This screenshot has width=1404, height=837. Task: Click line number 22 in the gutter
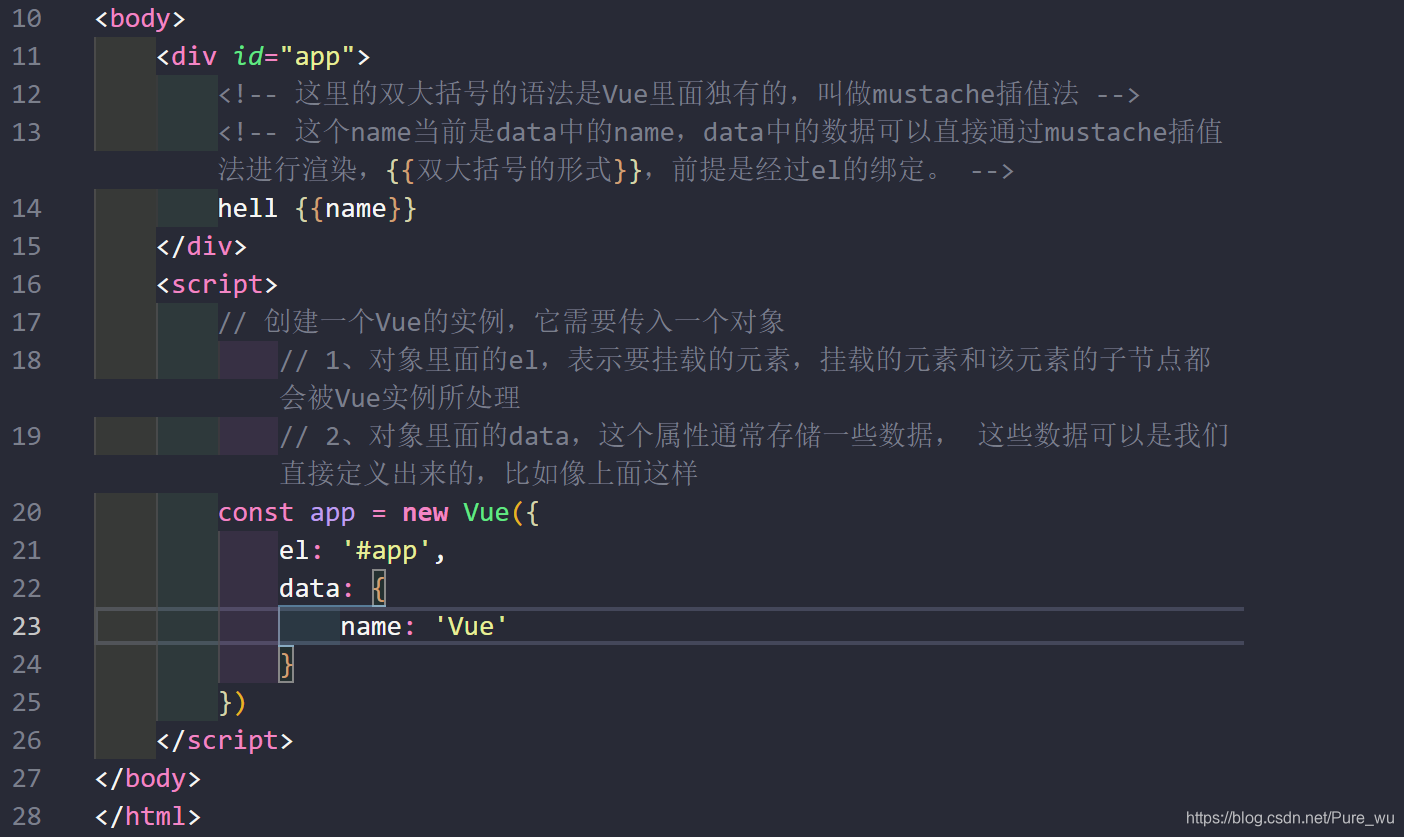tap(27, 588)
